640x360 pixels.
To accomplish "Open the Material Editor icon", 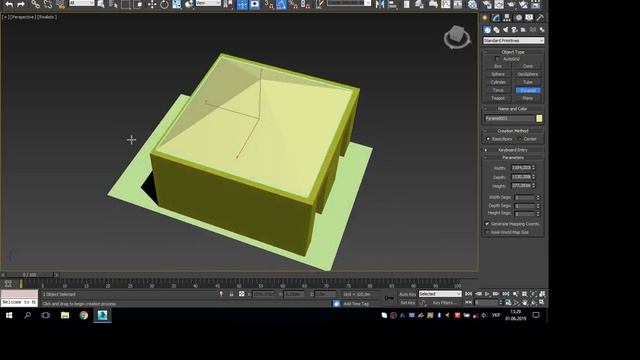I will [x=472, y=4].
